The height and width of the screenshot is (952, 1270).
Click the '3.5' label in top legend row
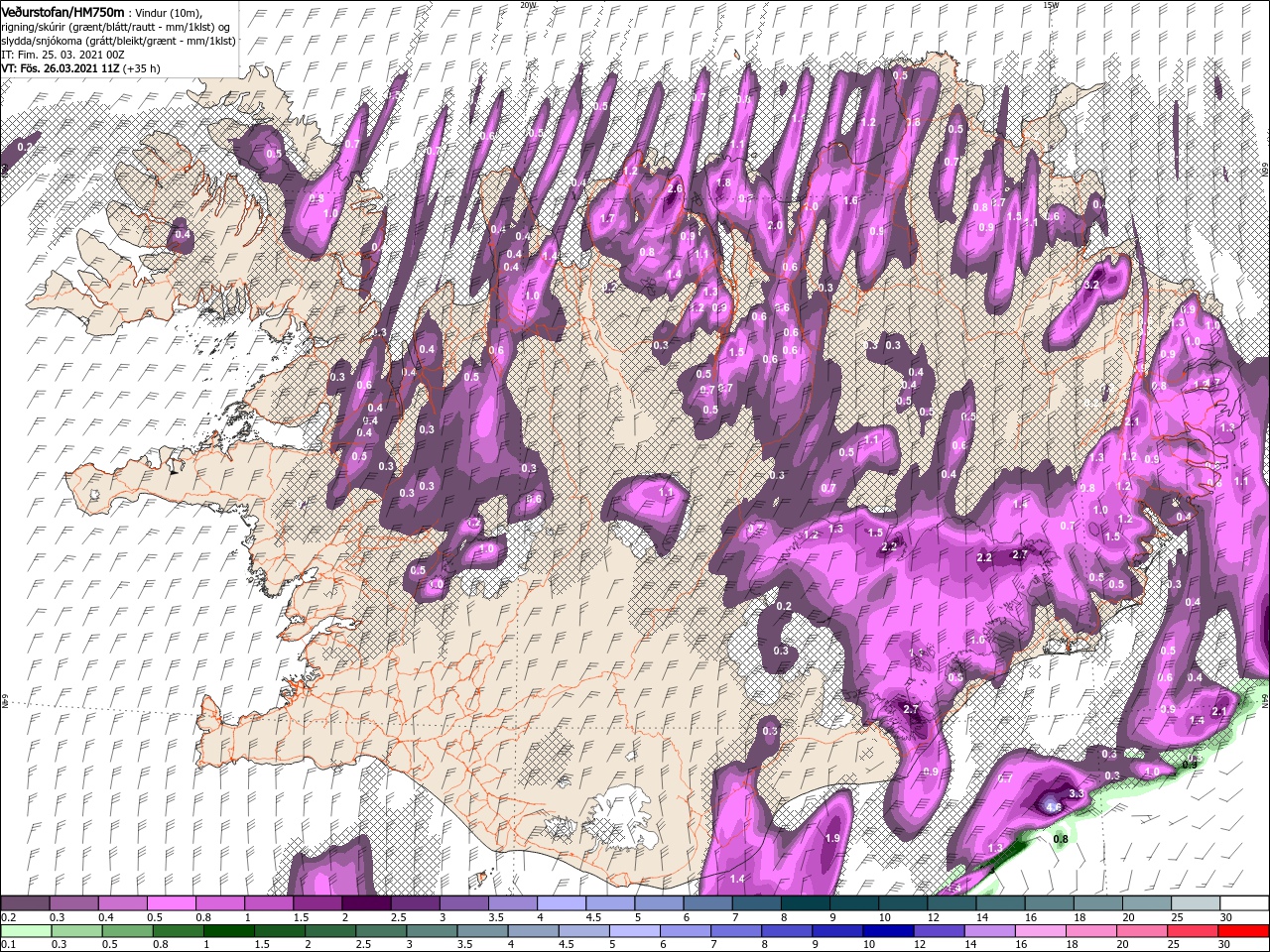[x=496, y=917]
